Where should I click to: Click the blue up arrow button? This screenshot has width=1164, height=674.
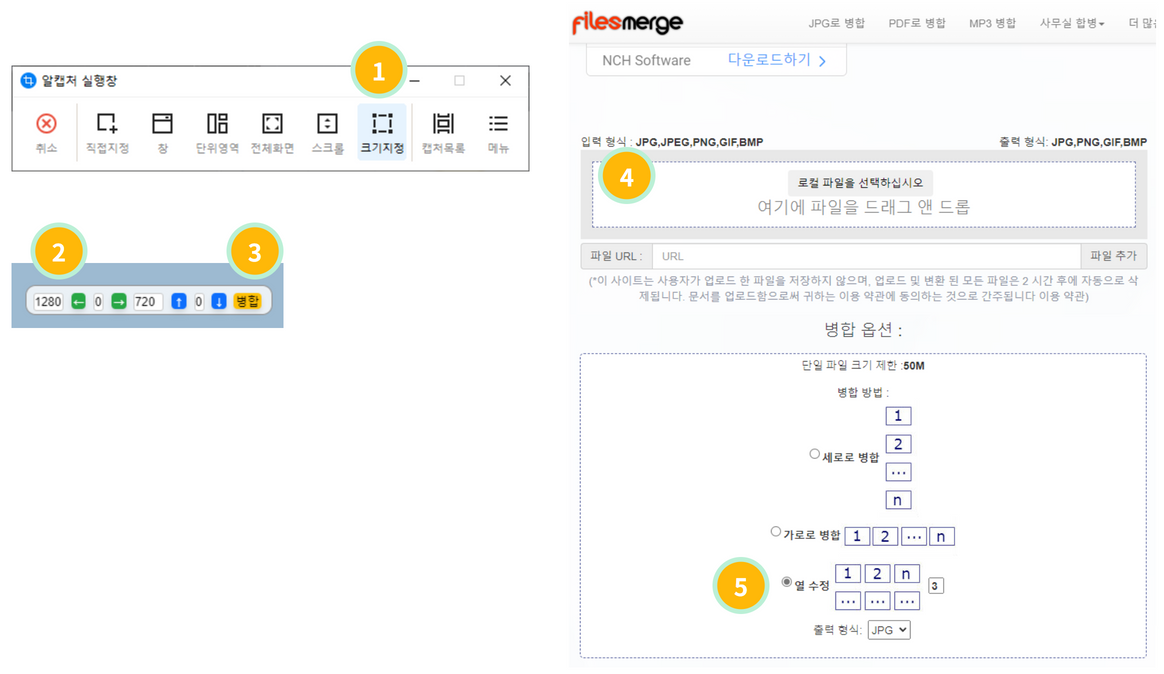point(178,301)
